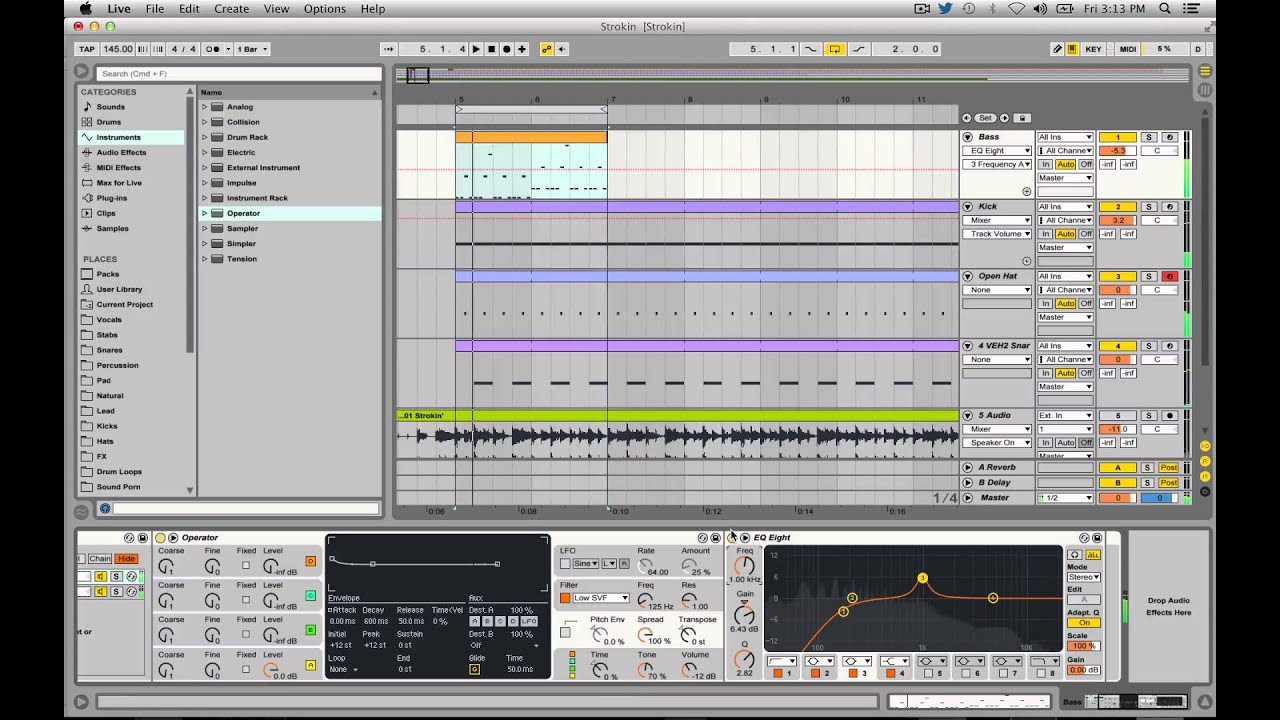
Task: Click the transport Stop button
Action: tap(491, 49)
